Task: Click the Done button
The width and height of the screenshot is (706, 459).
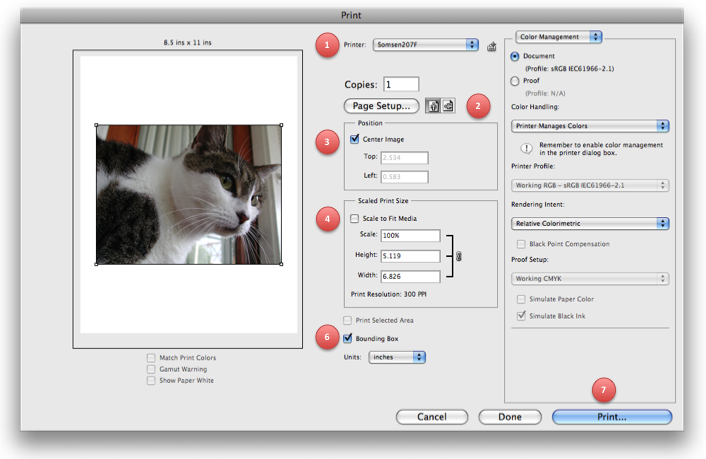Action: (x=510, y=417)
